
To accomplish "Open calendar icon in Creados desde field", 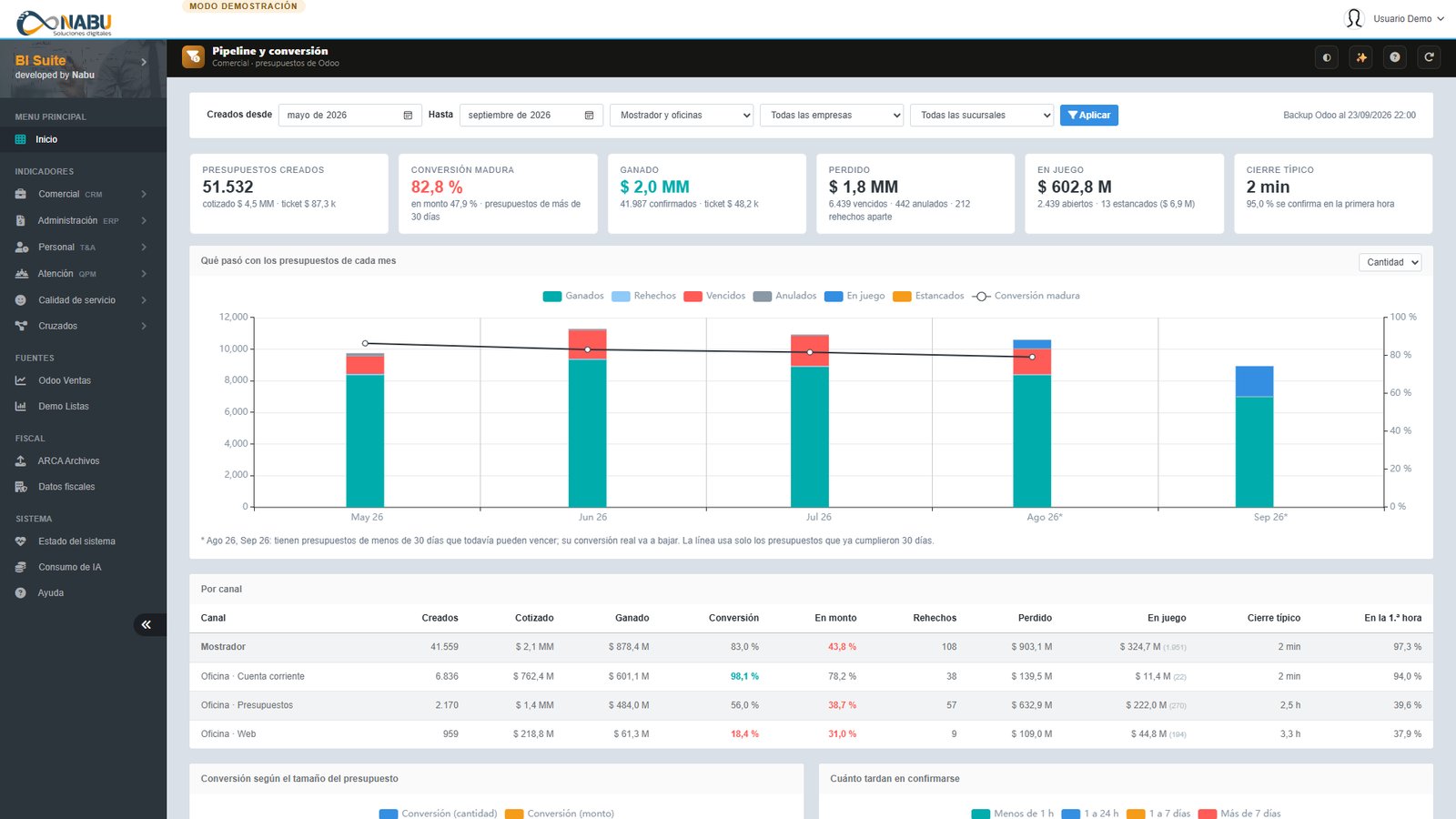I will click(x=408, y=116).
